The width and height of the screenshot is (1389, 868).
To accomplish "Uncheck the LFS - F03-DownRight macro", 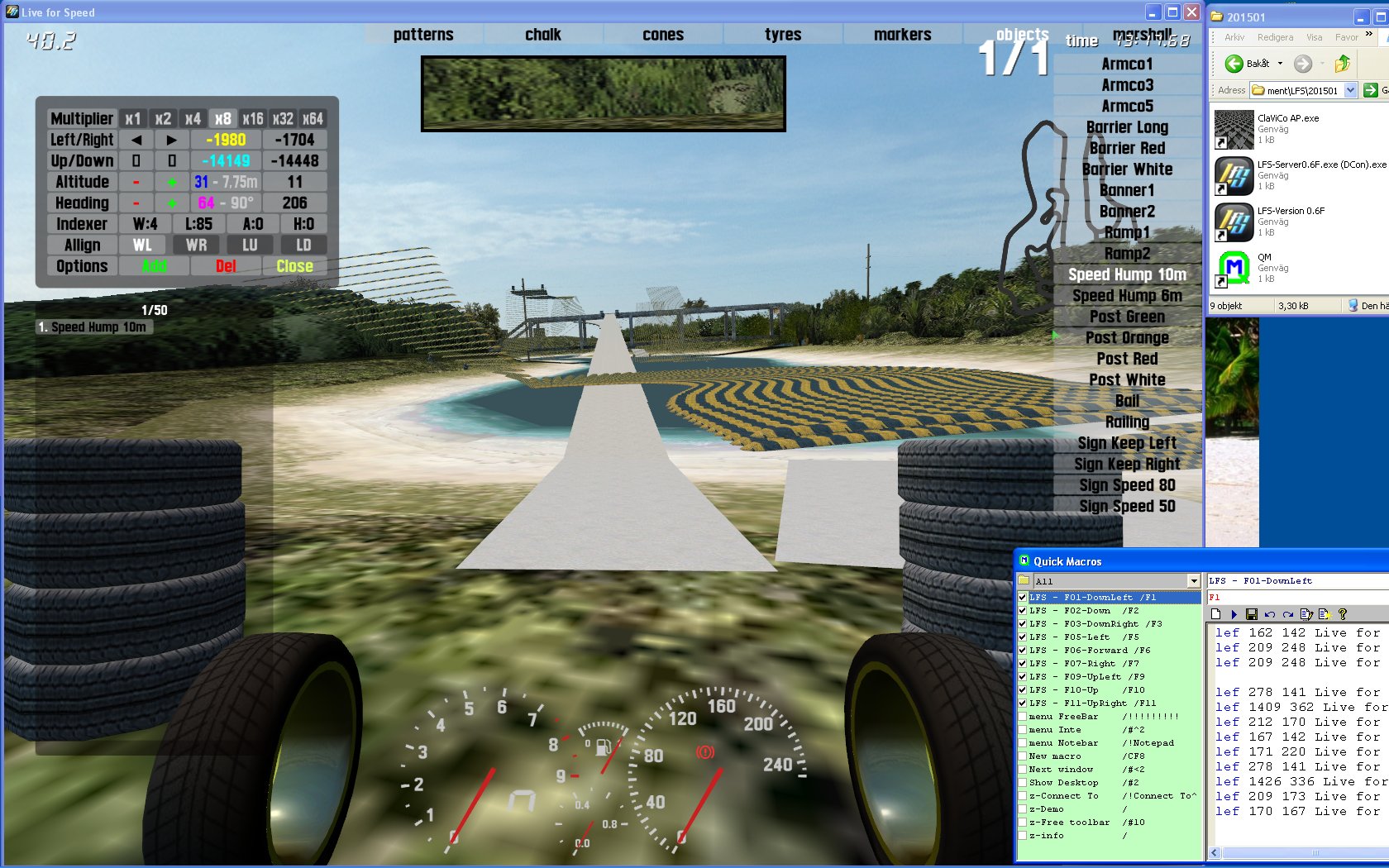I will 1023,623.
